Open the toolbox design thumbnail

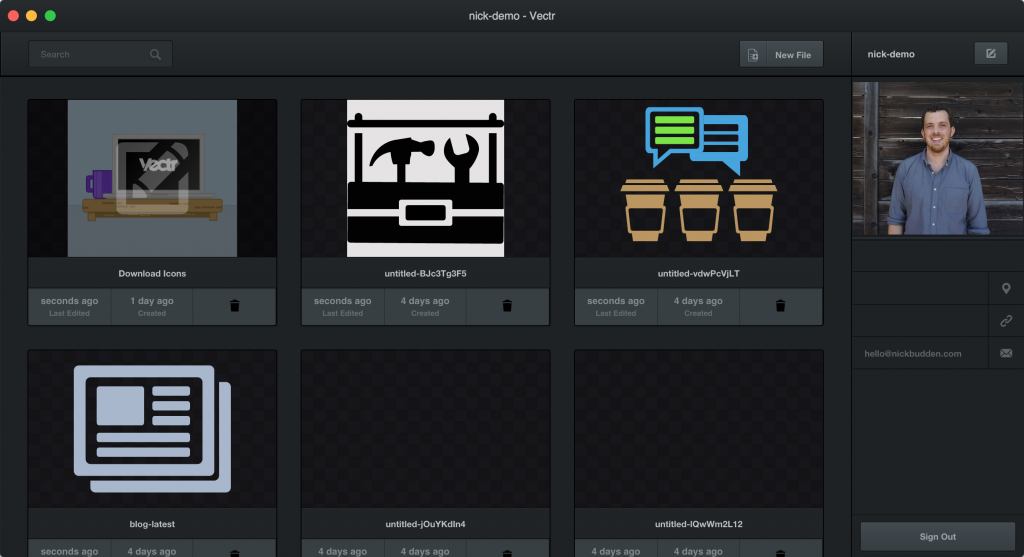point(425,178)
